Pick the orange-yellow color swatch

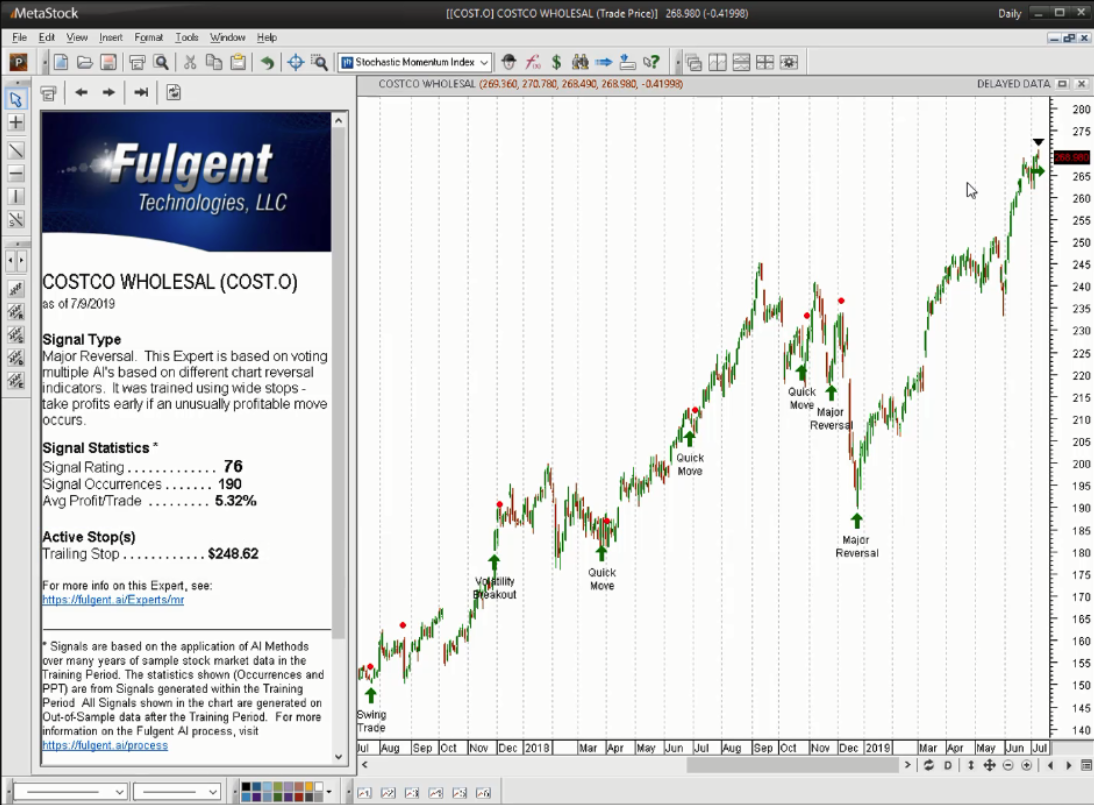[x=309, y=788]
